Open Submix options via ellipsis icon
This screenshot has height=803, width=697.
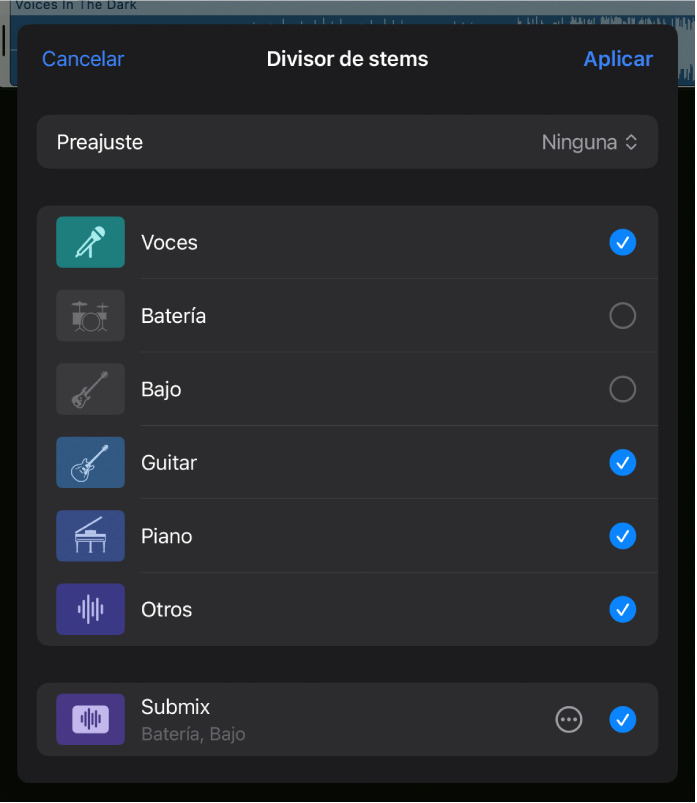[x=569, y=719]
